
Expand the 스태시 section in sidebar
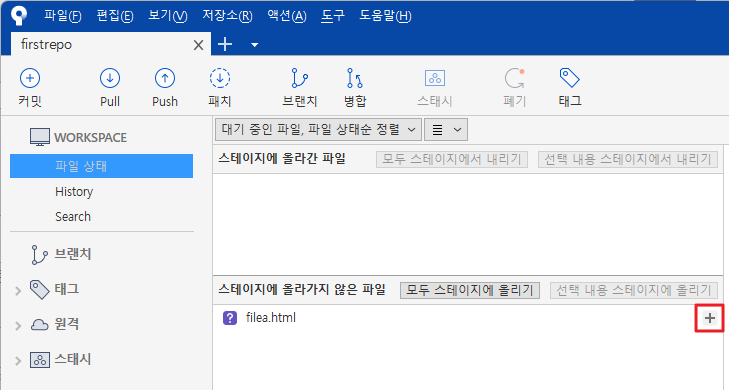coord(18,361)
